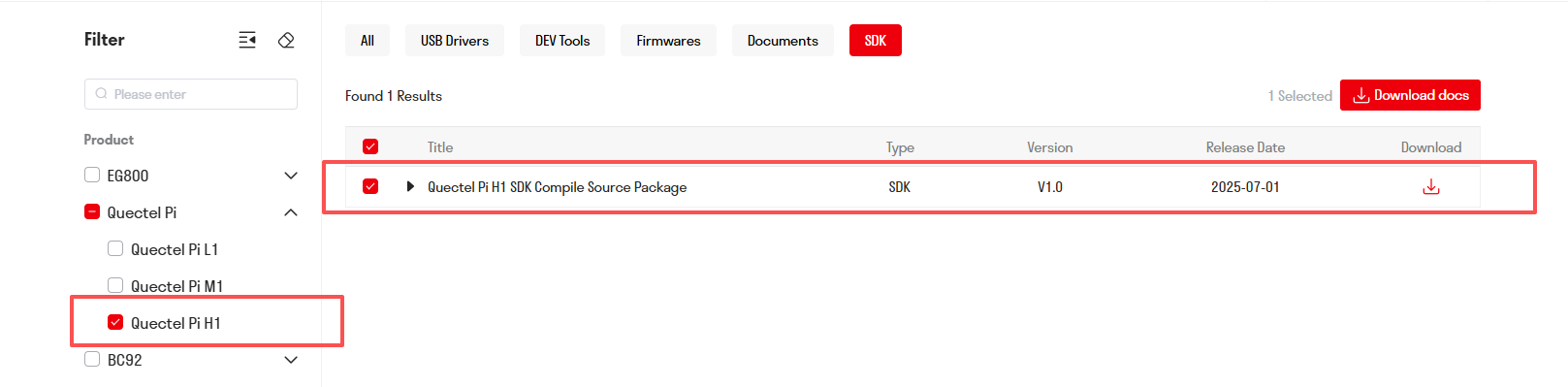
Task: Select the SDK tab
Action: click(876, 41)
